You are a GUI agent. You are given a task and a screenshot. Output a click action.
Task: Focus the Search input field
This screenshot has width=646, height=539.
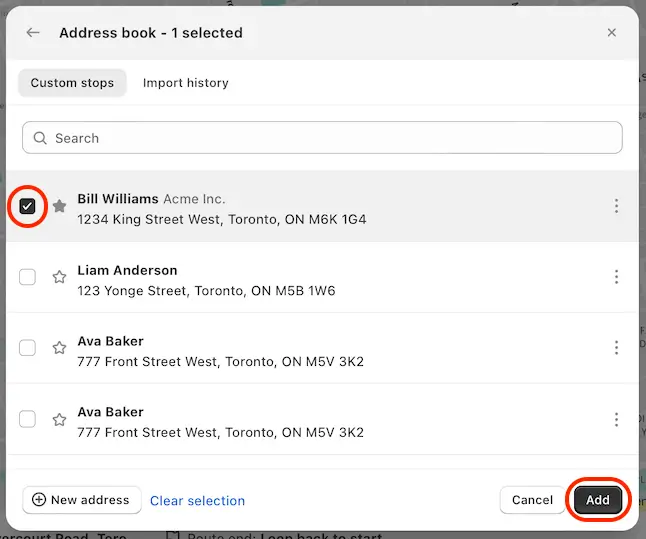tap(322, 138)
